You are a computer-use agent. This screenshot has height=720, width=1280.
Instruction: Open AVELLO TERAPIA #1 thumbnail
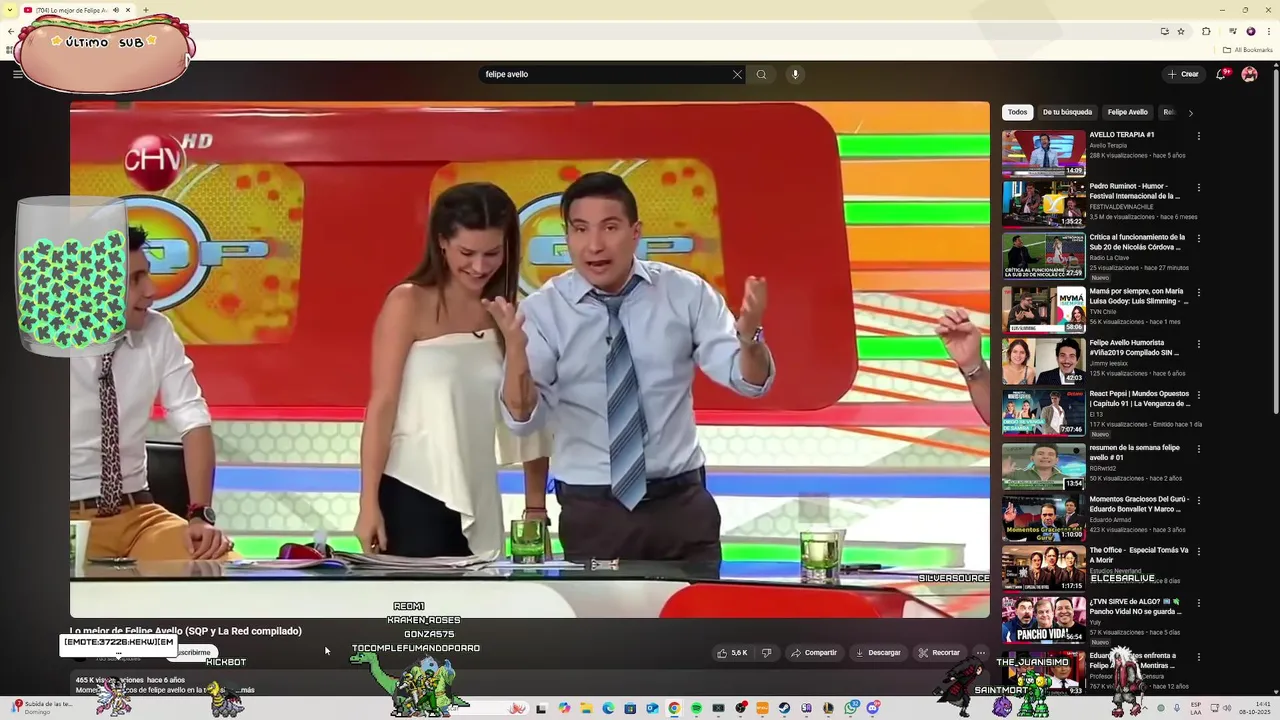(1043, 153)
